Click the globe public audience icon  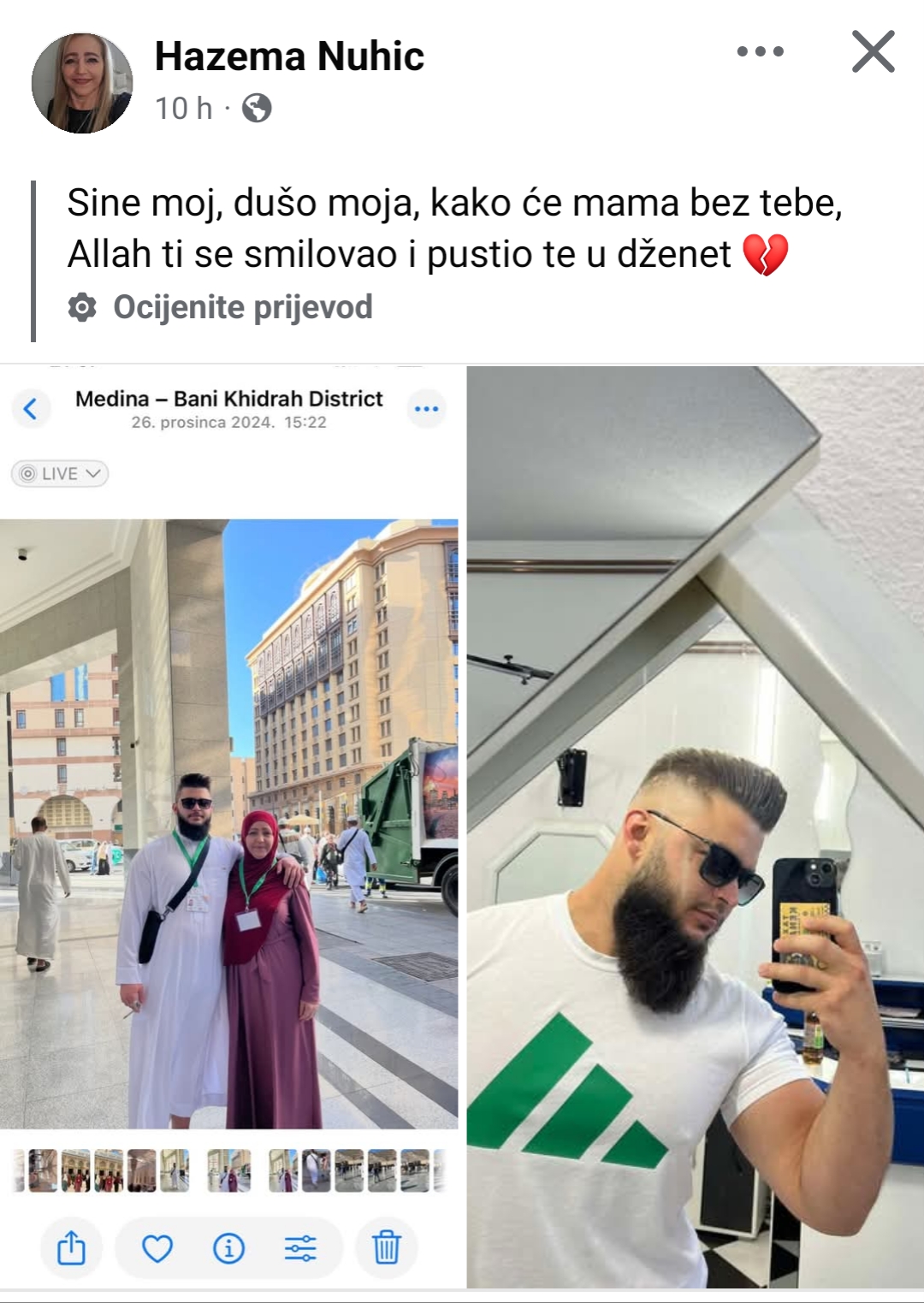[257, 109]
